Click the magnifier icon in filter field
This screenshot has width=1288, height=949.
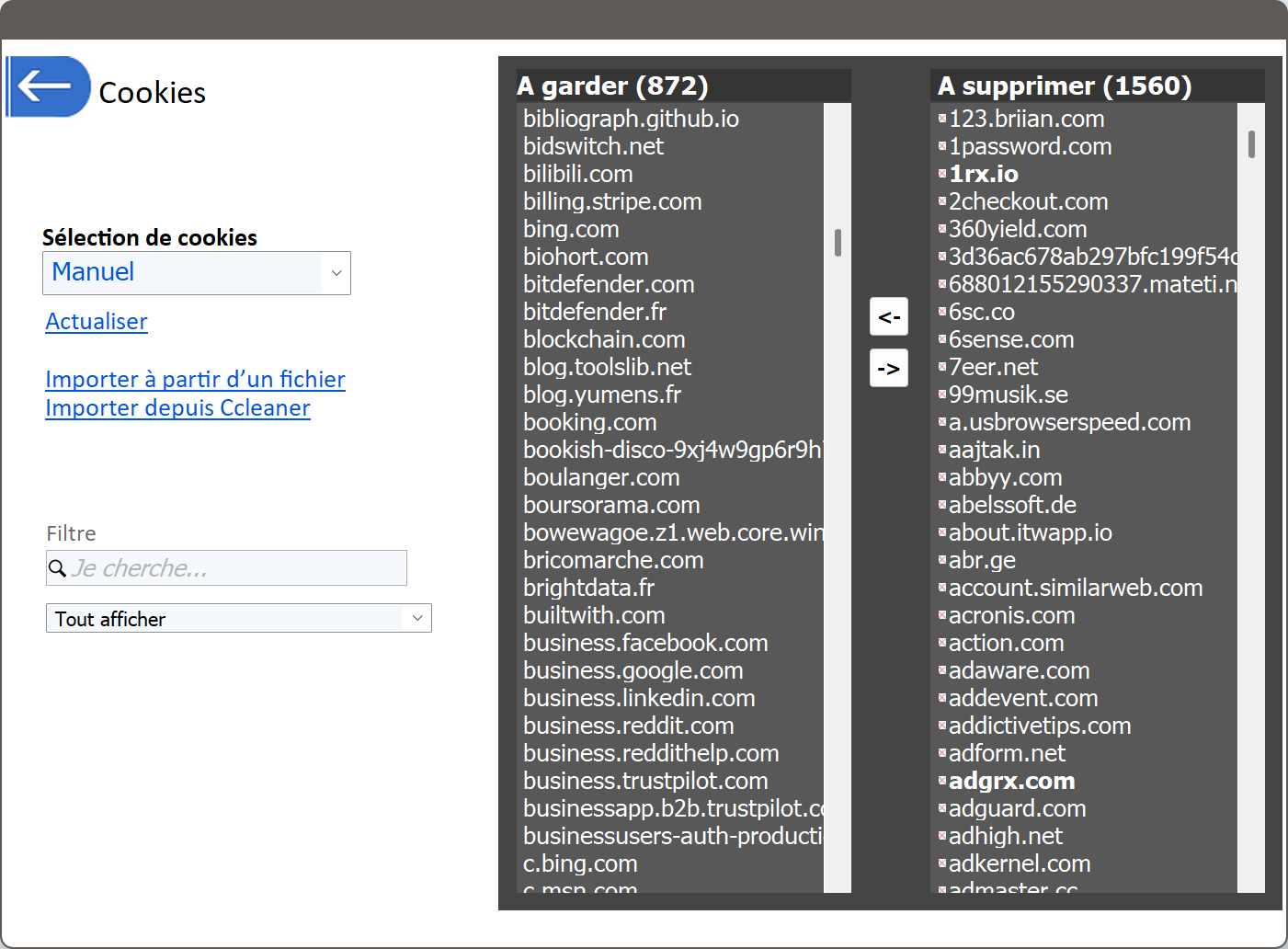point(57,568)
